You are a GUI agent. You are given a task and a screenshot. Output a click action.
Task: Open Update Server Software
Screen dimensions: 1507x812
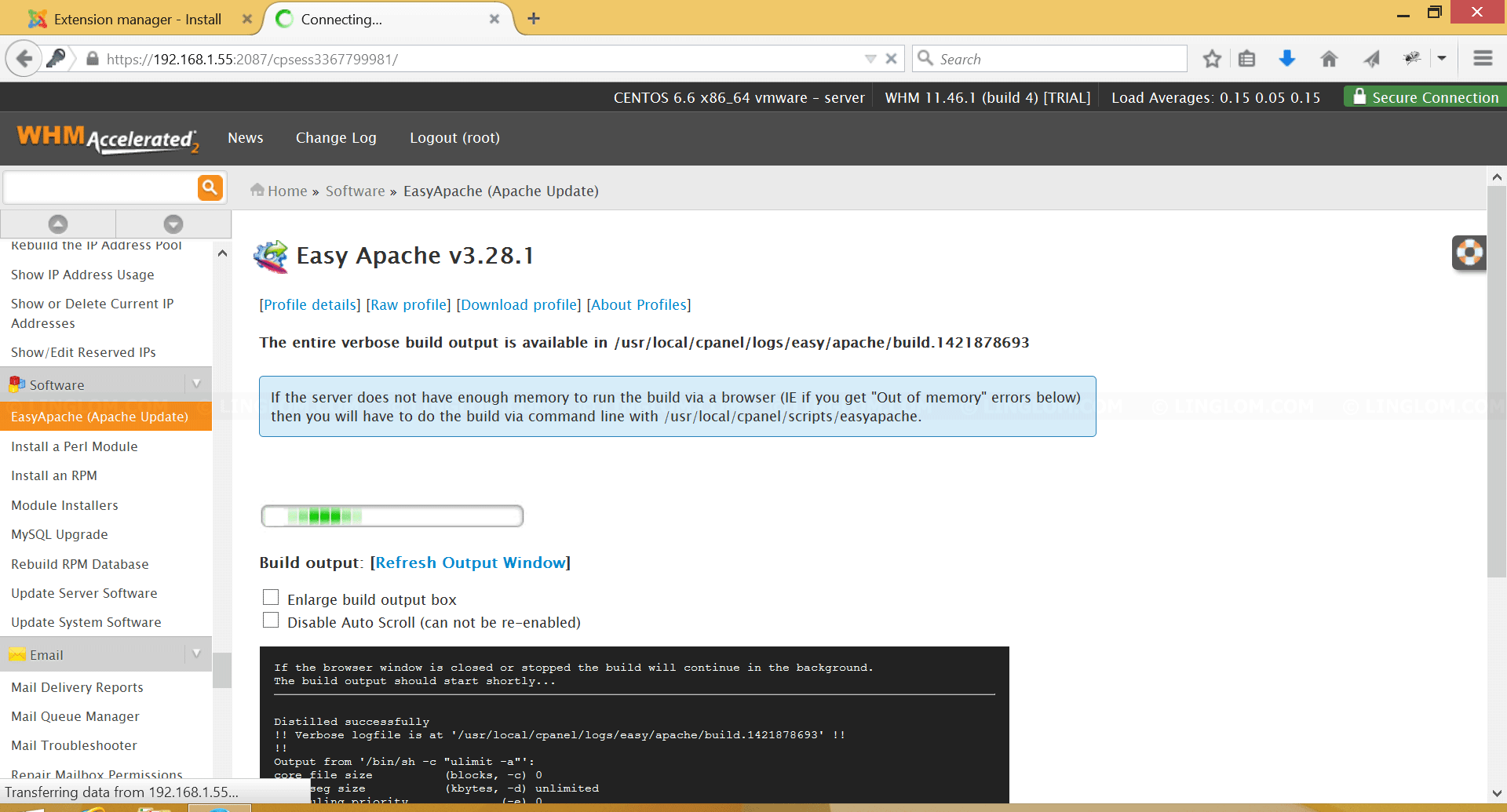point(84,593)
